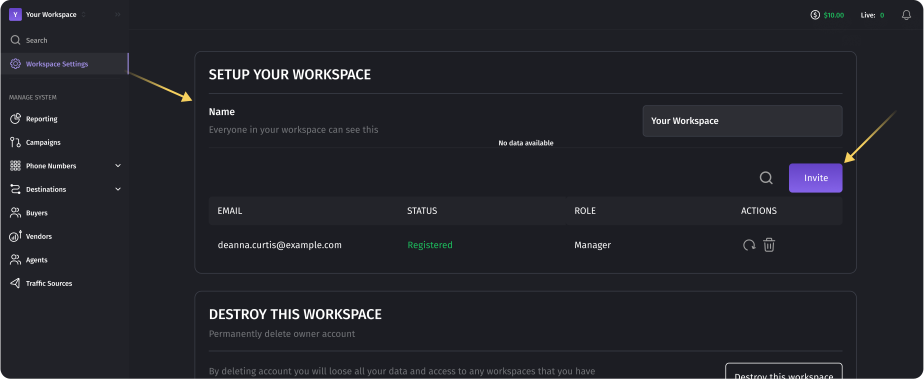924x379 pixels.
Task: Click the DESTROY THIS WORKSPACE heading
Action: pos(295,314)
